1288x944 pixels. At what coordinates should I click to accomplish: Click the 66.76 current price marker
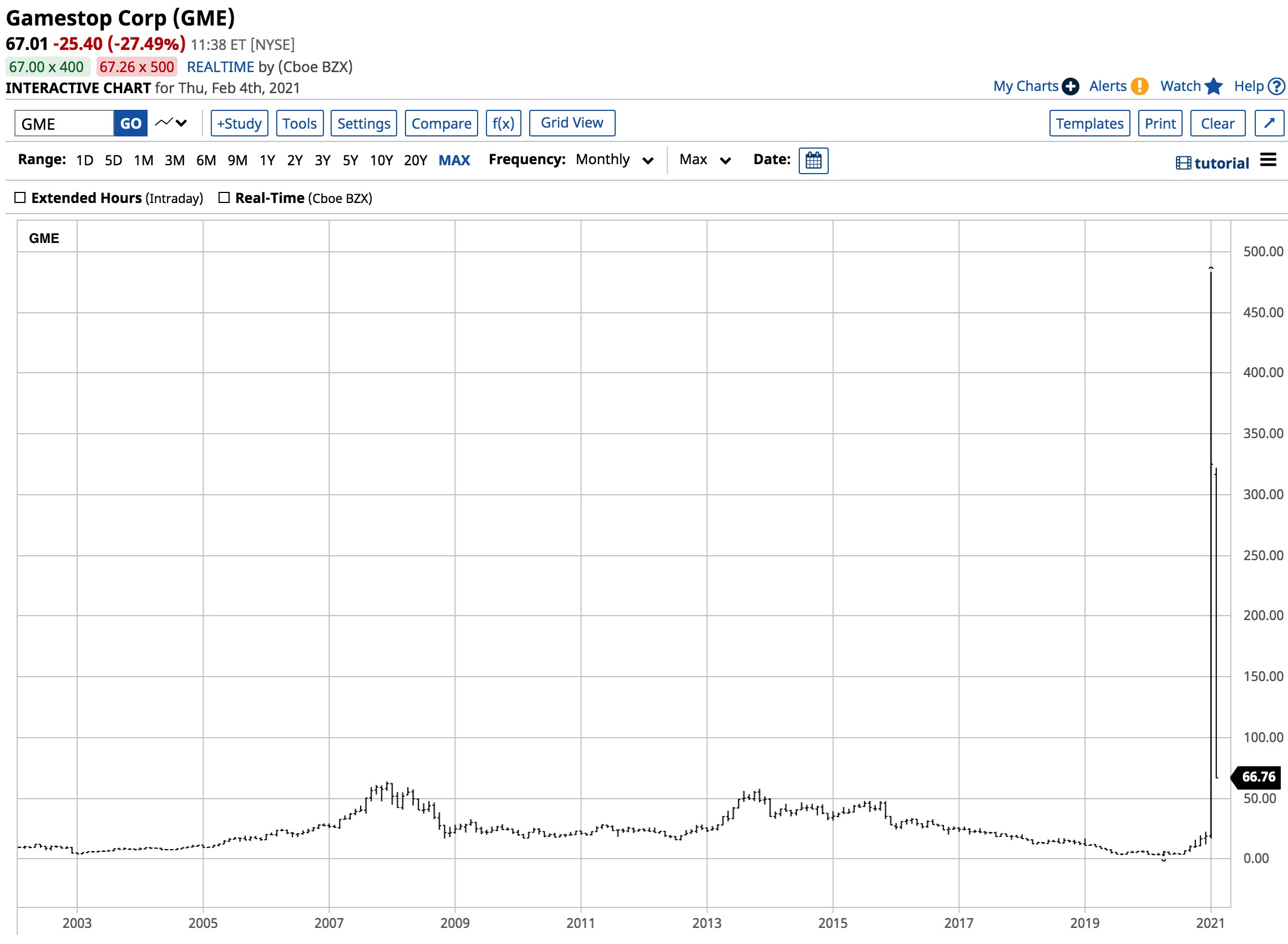pos(1255,776)
